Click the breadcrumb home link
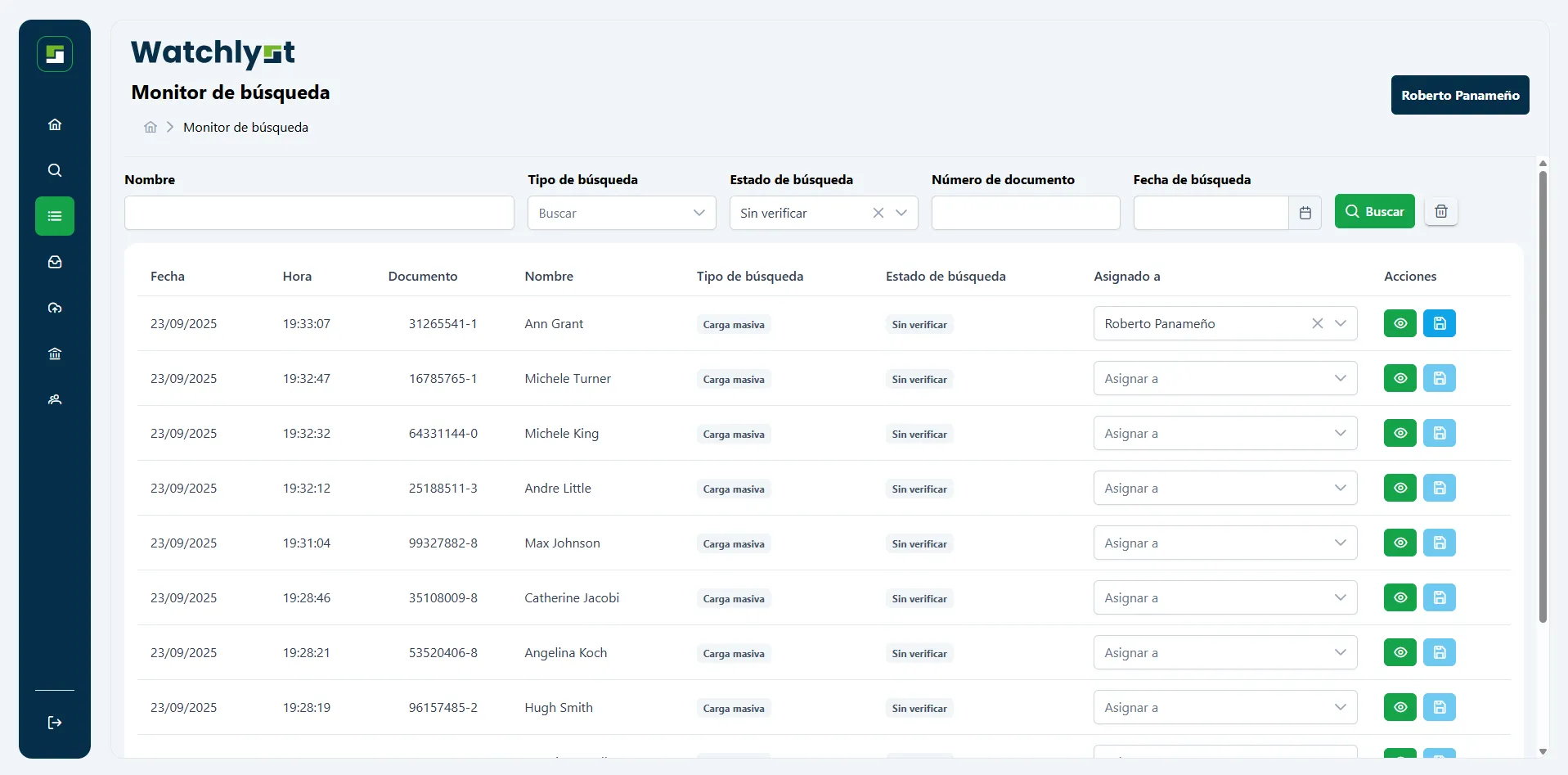This screenshot has height=775, width=1568. pos(151,128)
